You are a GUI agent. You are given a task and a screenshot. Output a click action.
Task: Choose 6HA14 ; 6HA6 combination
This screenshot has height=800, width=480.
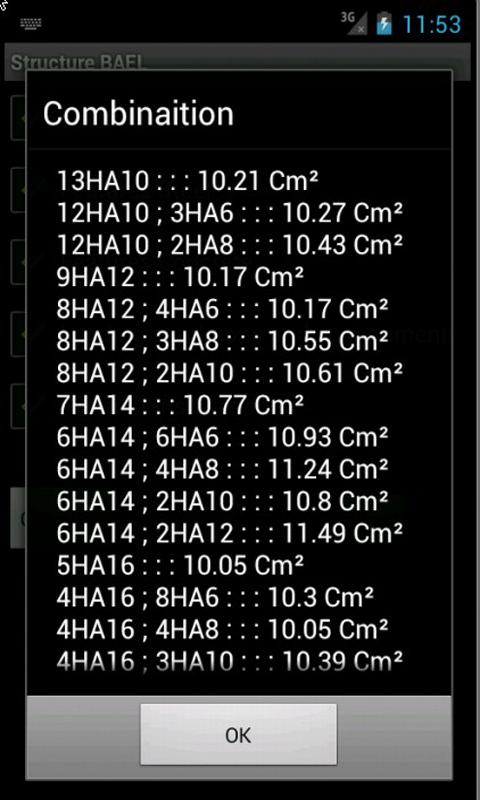coord(222,437)
